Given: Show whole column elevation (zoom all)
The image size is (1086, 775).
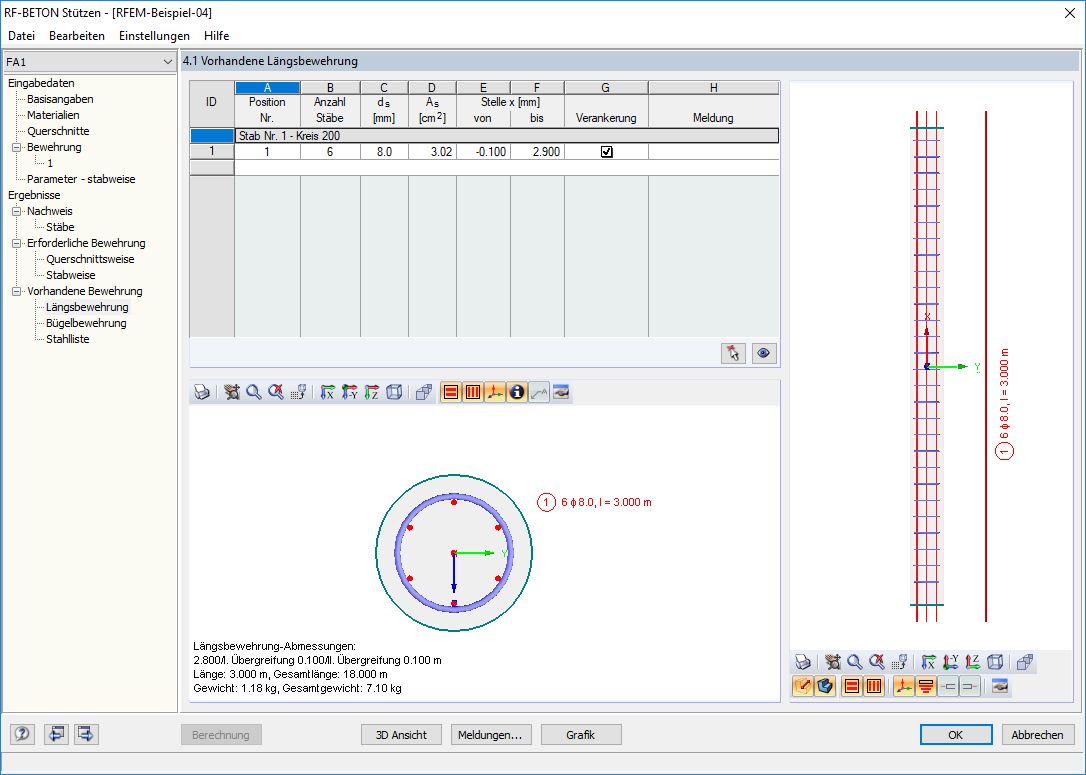Looking at the screenshot, I should [877, 662].
